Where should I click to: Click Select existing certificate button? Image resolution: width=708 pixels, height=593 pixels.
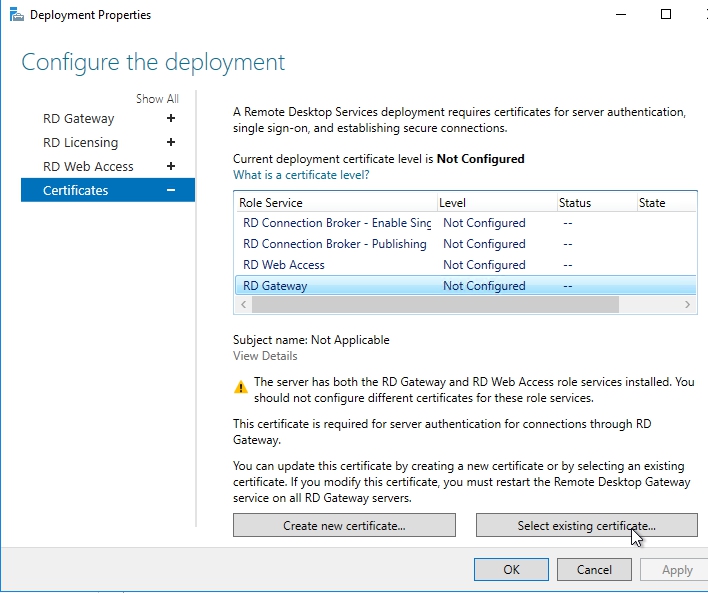click(586, 526)
